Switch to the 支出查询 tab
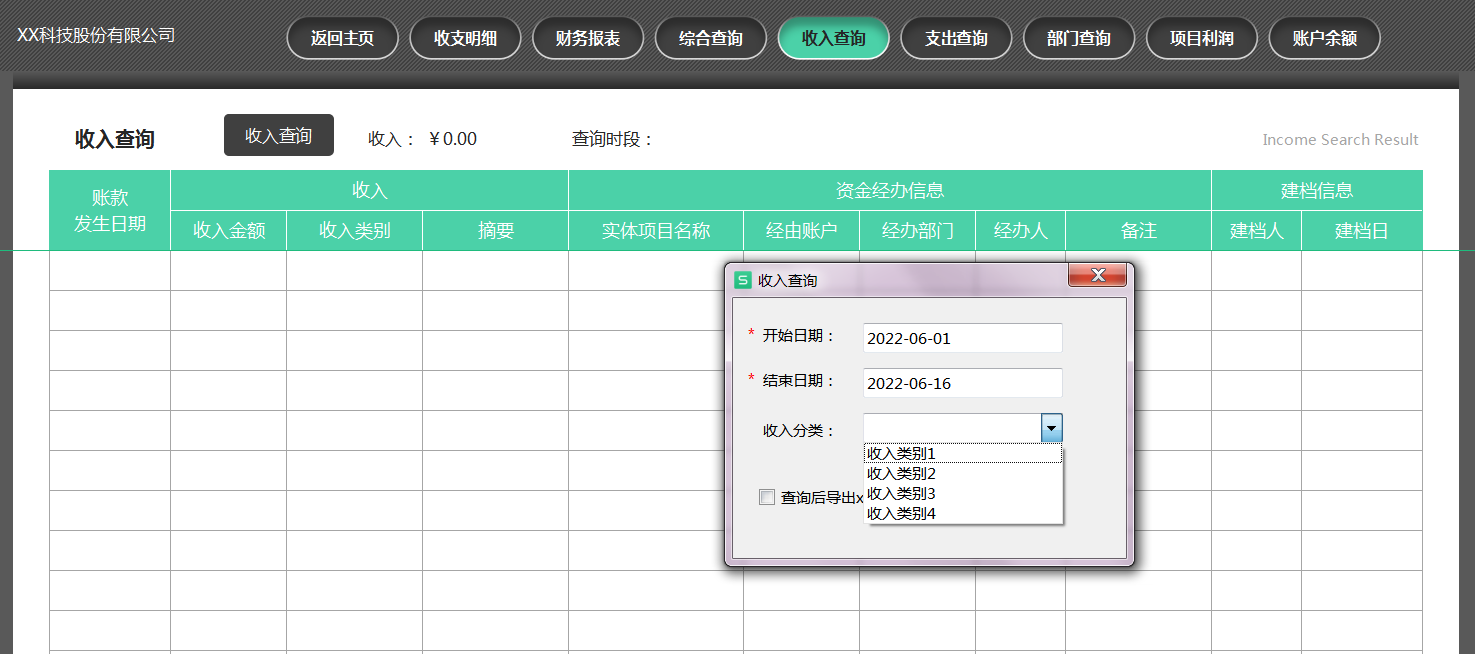 tap(956, 39)
